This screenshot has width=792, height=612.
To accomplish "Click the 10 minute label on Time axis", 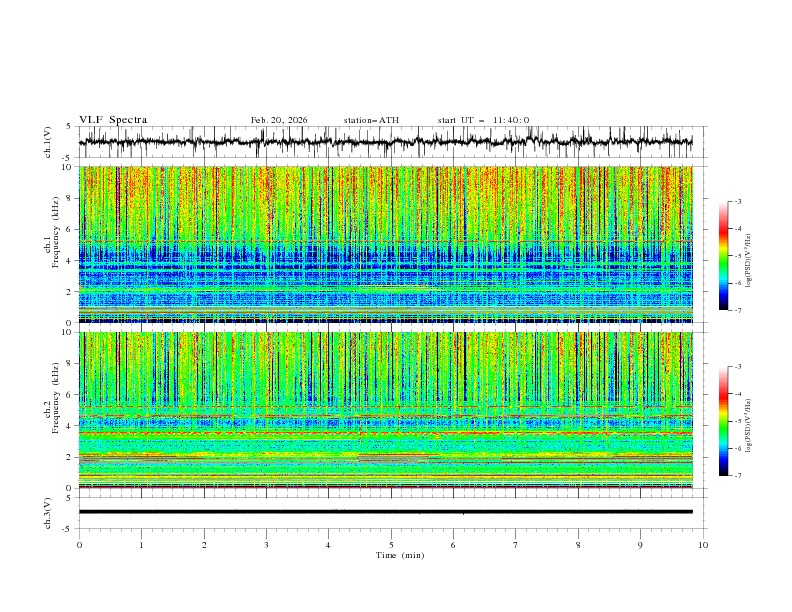I will click(x=703, y=545).
